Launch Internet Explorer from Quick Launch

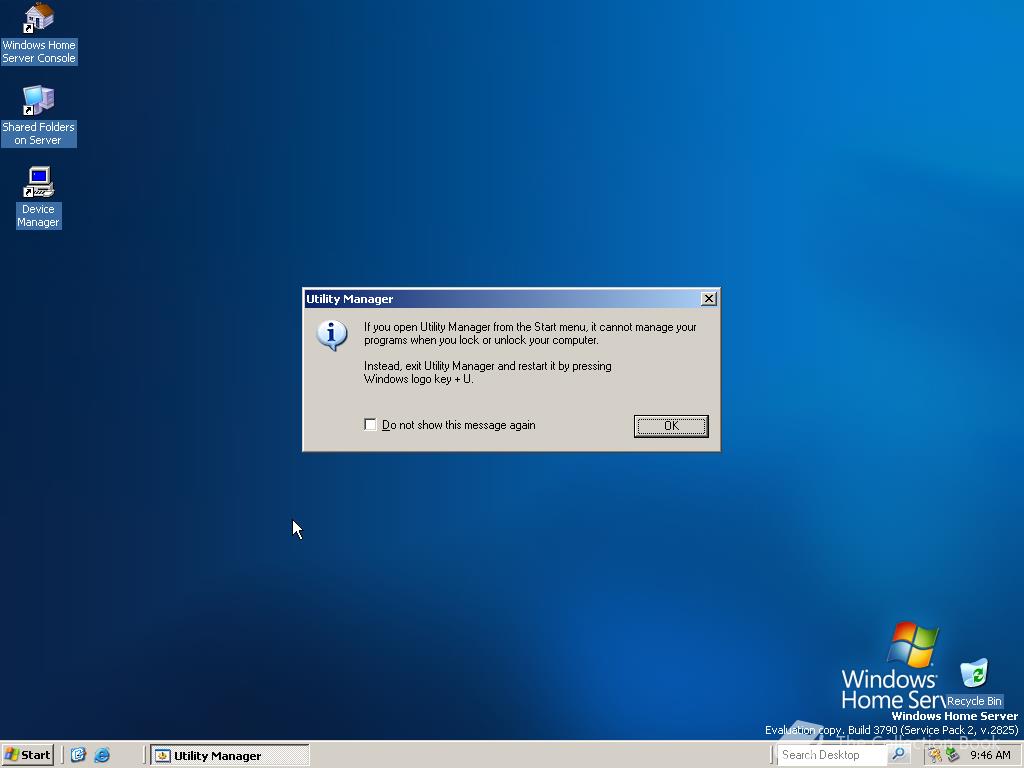(x=102, y=755)
